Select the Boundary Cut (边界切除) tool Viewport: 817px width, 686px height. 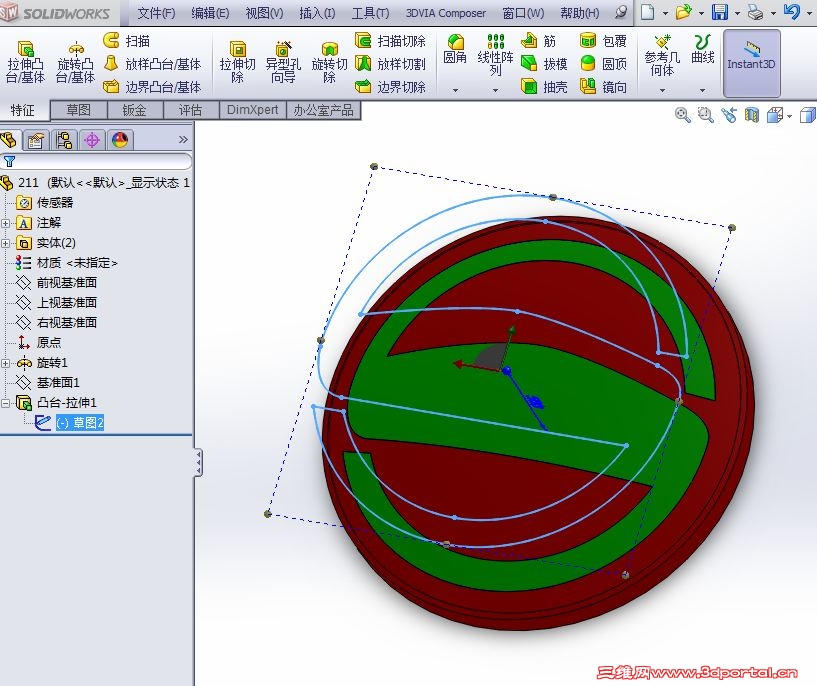390,86
